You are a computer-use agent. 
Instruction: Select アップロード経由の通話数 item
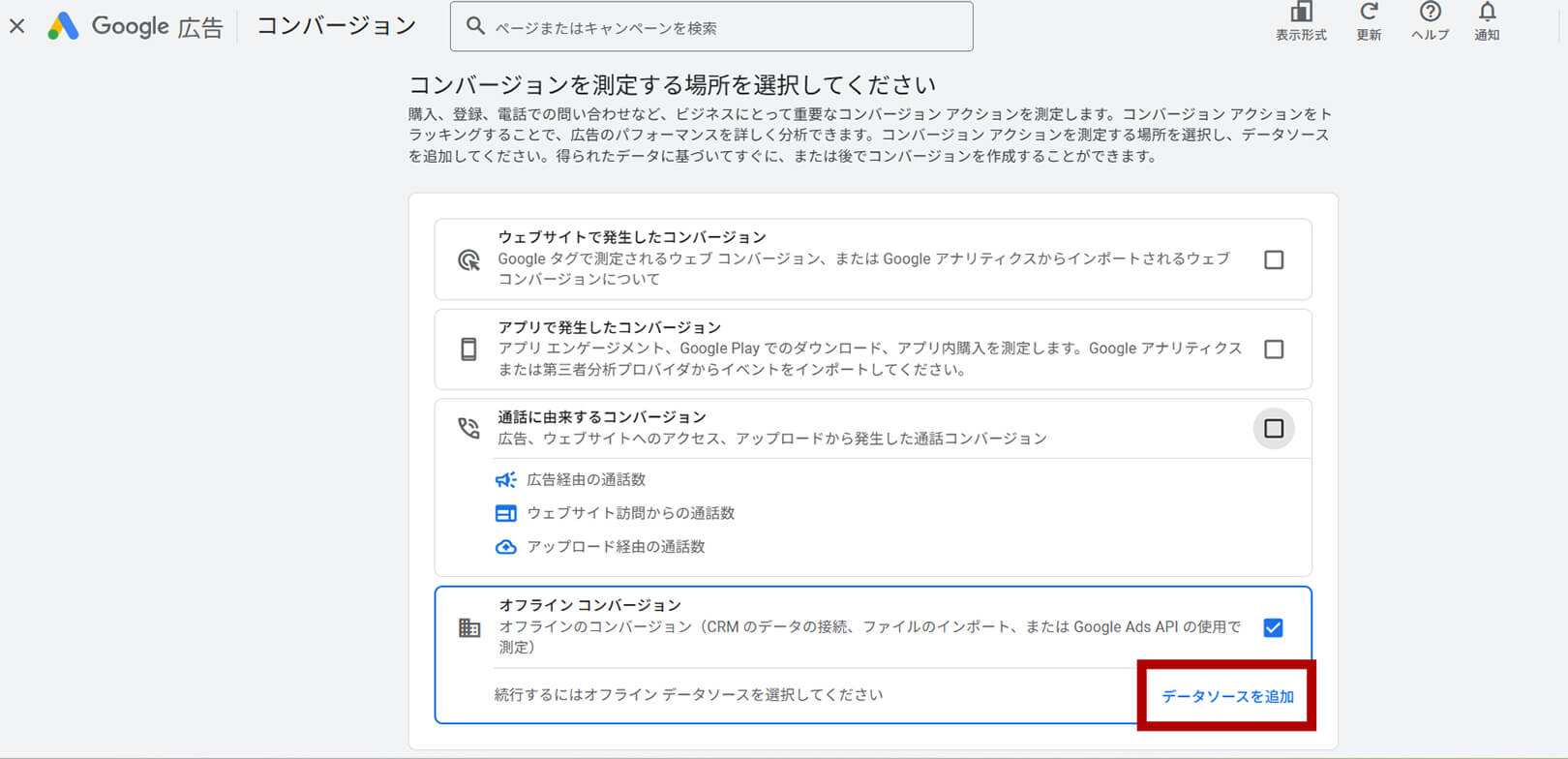[616, 547]
